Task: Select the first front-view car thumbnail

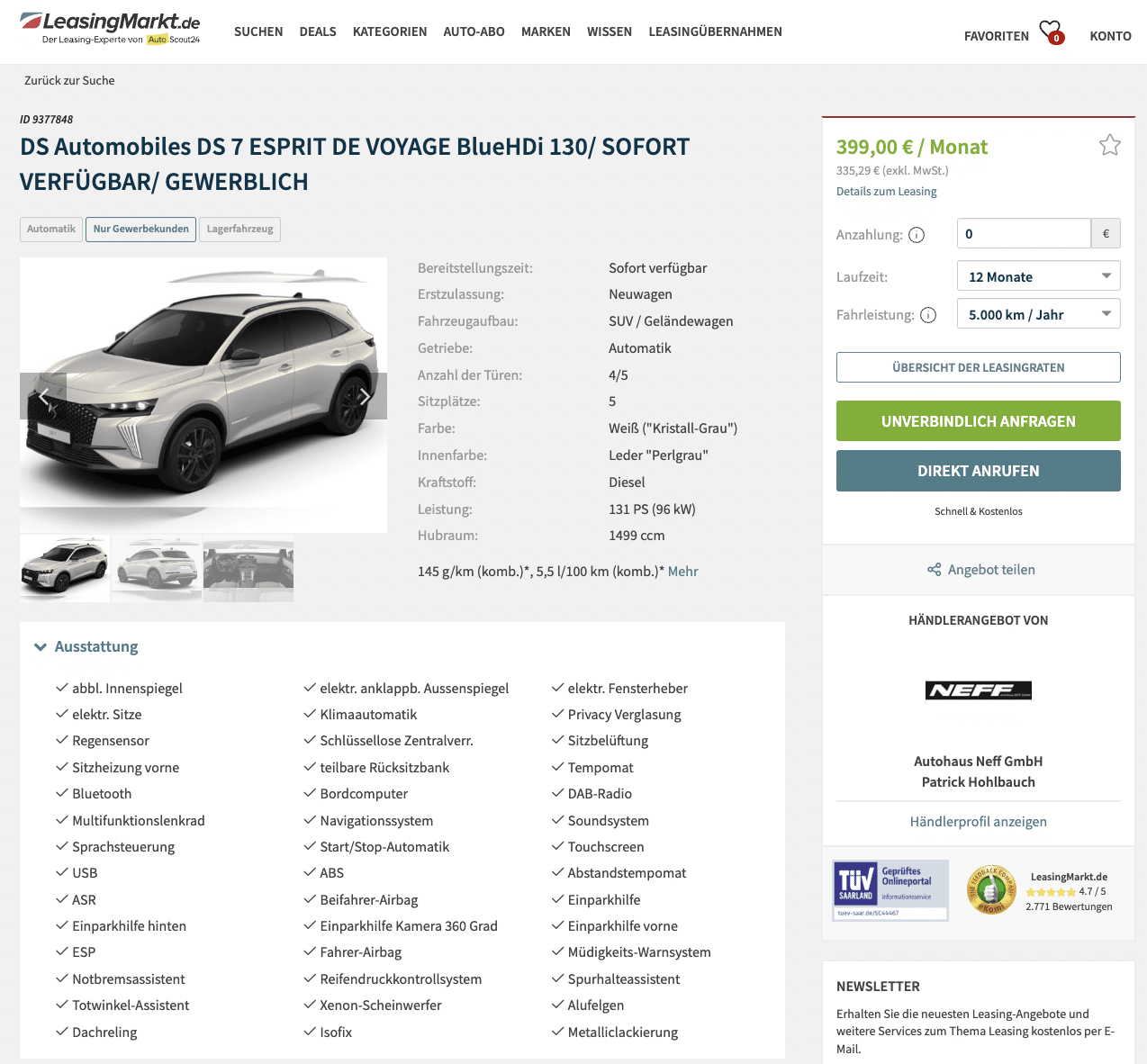Action: tap(65, 568)
